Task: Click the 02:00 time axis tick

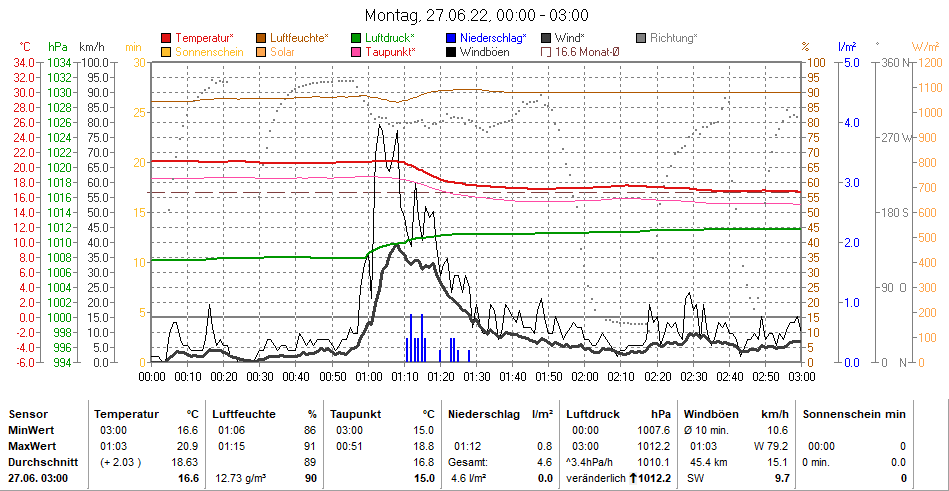Action: tap(585, 377)
